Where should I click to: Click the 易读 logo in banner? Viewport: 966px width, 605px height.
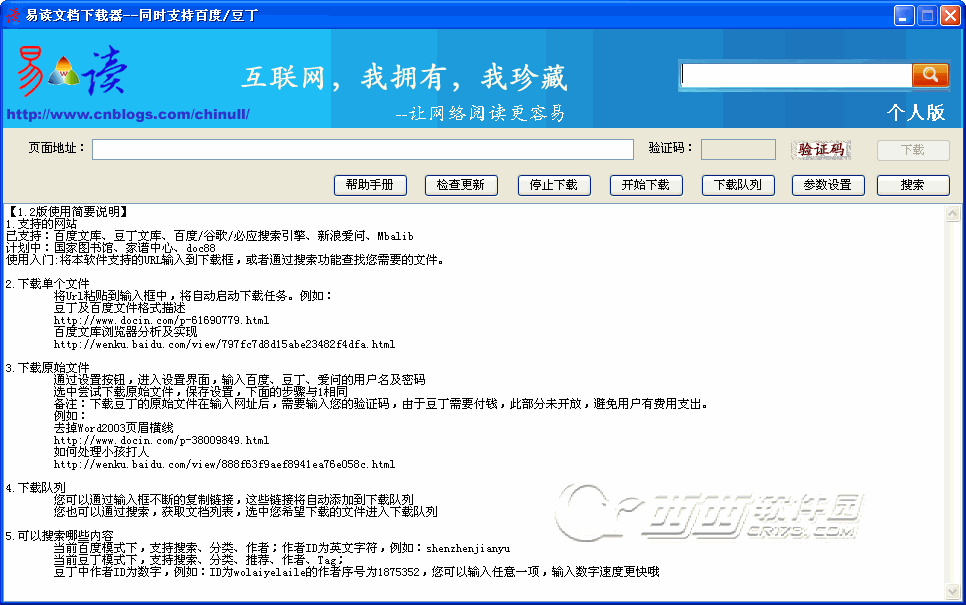coord(73,71)
